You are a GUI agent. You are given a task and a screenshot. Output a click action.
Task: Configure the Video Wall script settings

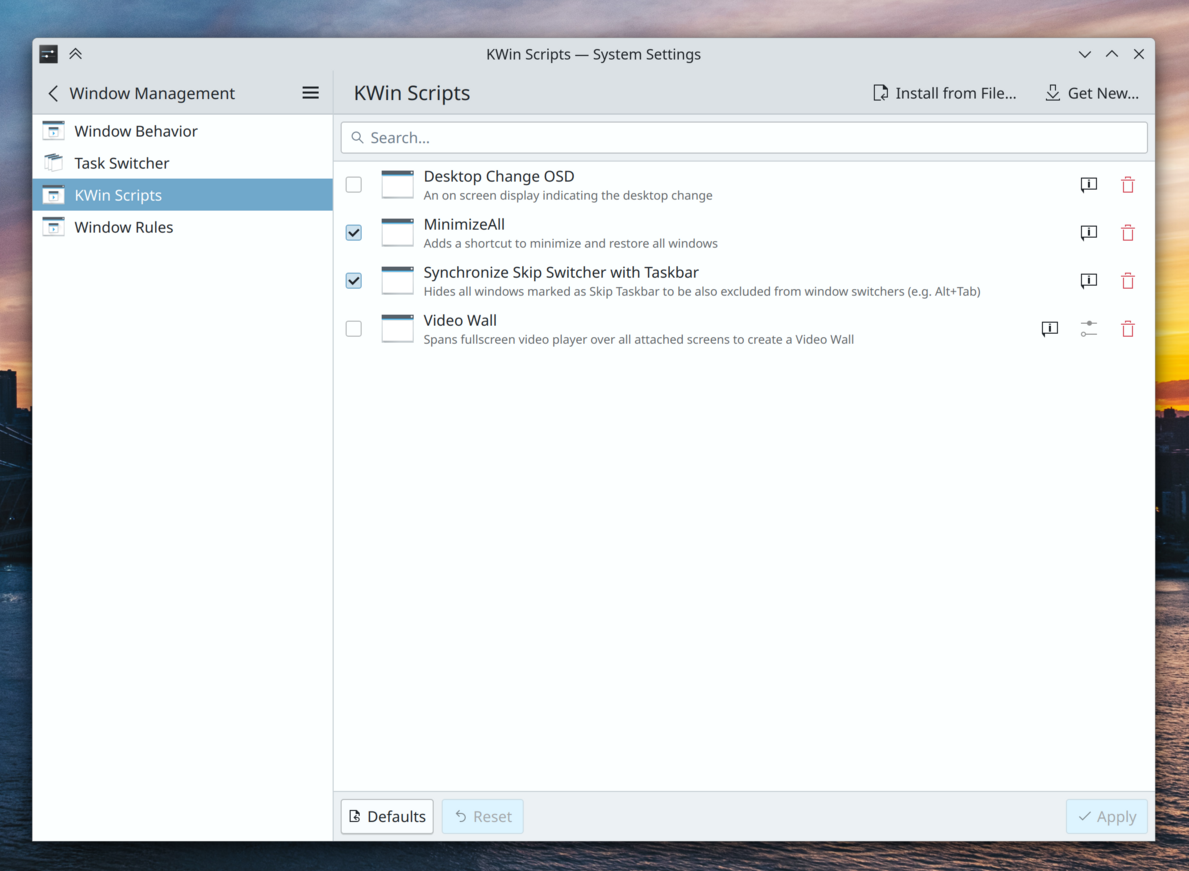pos(1088,328)
